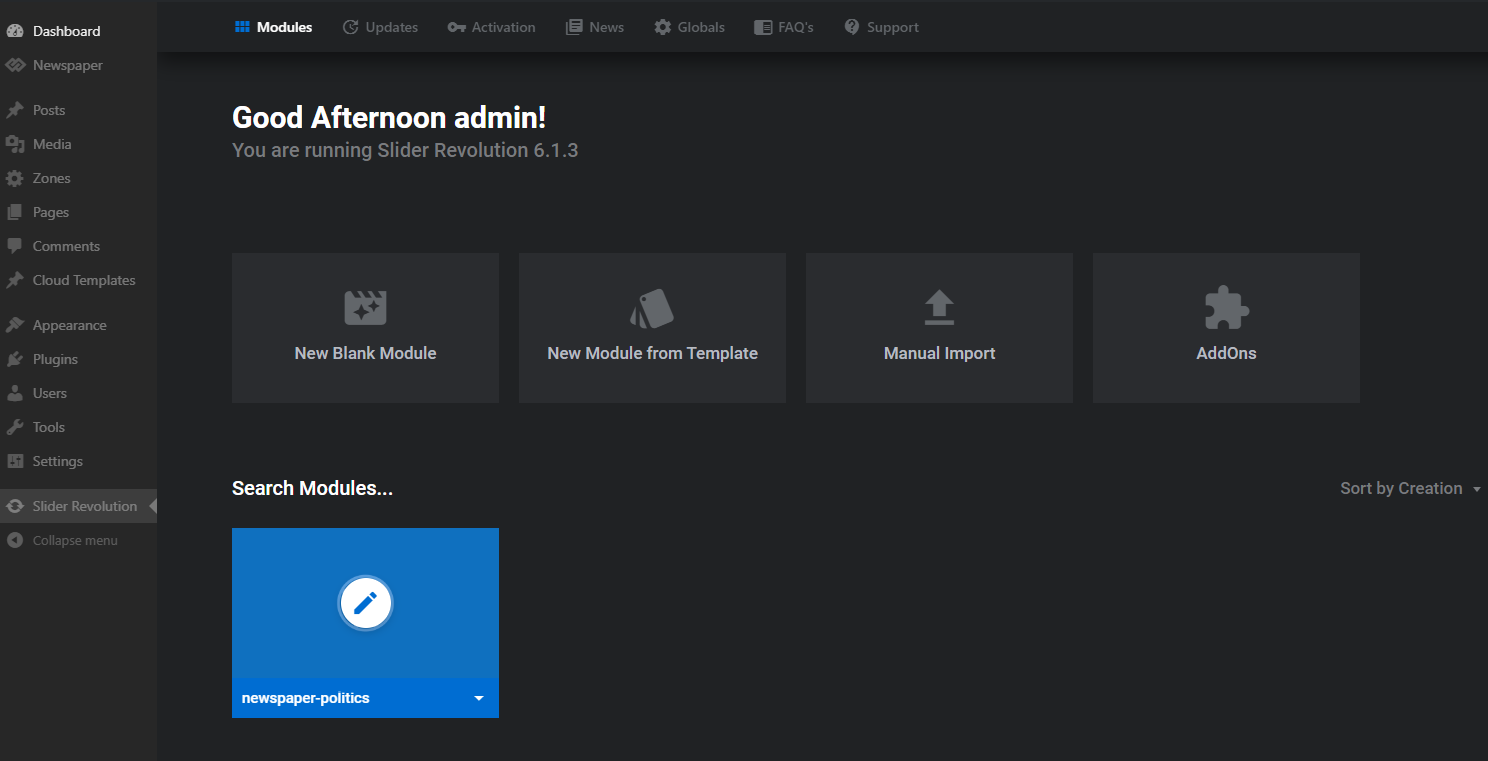Click the puzzle piece AddOns icon

(x=1226, y=308)
